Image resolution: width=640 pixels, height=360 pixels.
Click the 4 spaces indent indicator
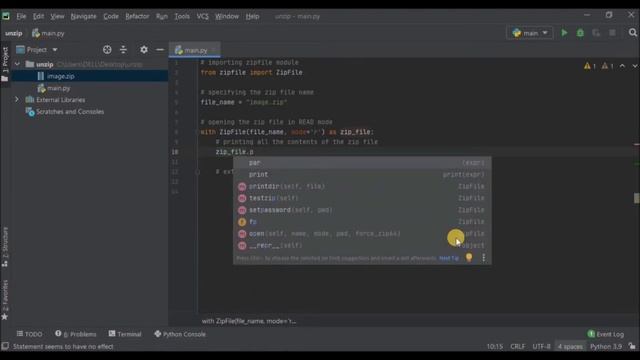pos(570,346)
